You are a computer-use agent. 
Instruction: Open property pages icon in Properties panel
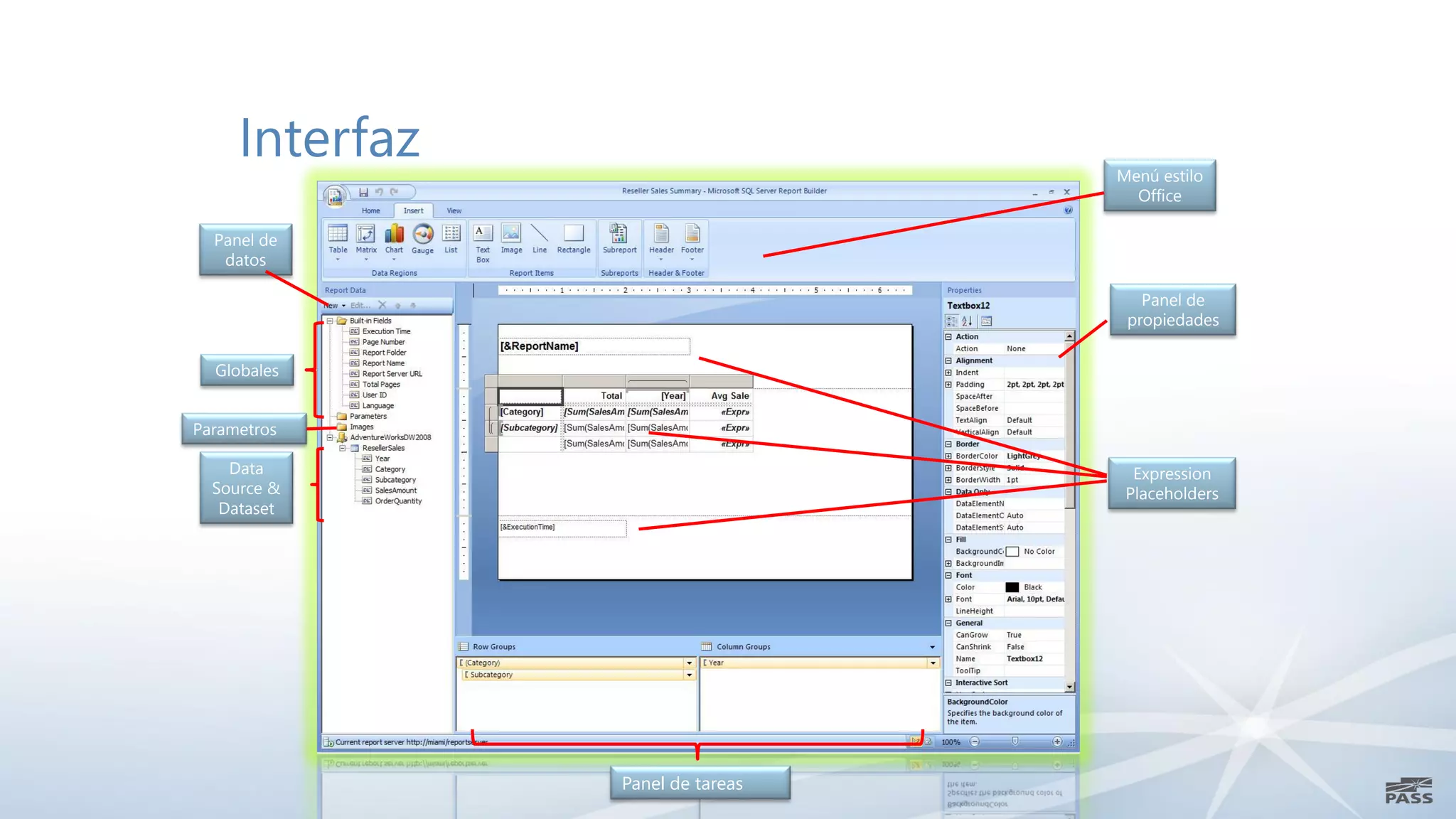(x=986, y=321)
